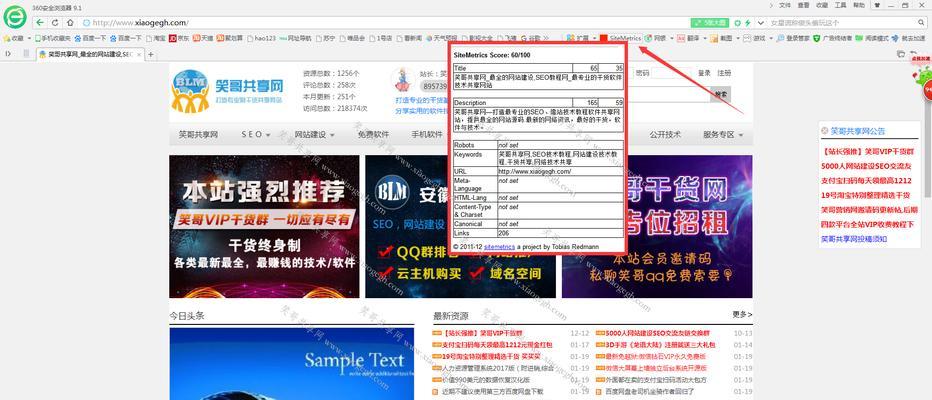This screenshot has height=400, width=932.
Task: Open the 扩展 extensions button
Action: [x=578, y=38]
